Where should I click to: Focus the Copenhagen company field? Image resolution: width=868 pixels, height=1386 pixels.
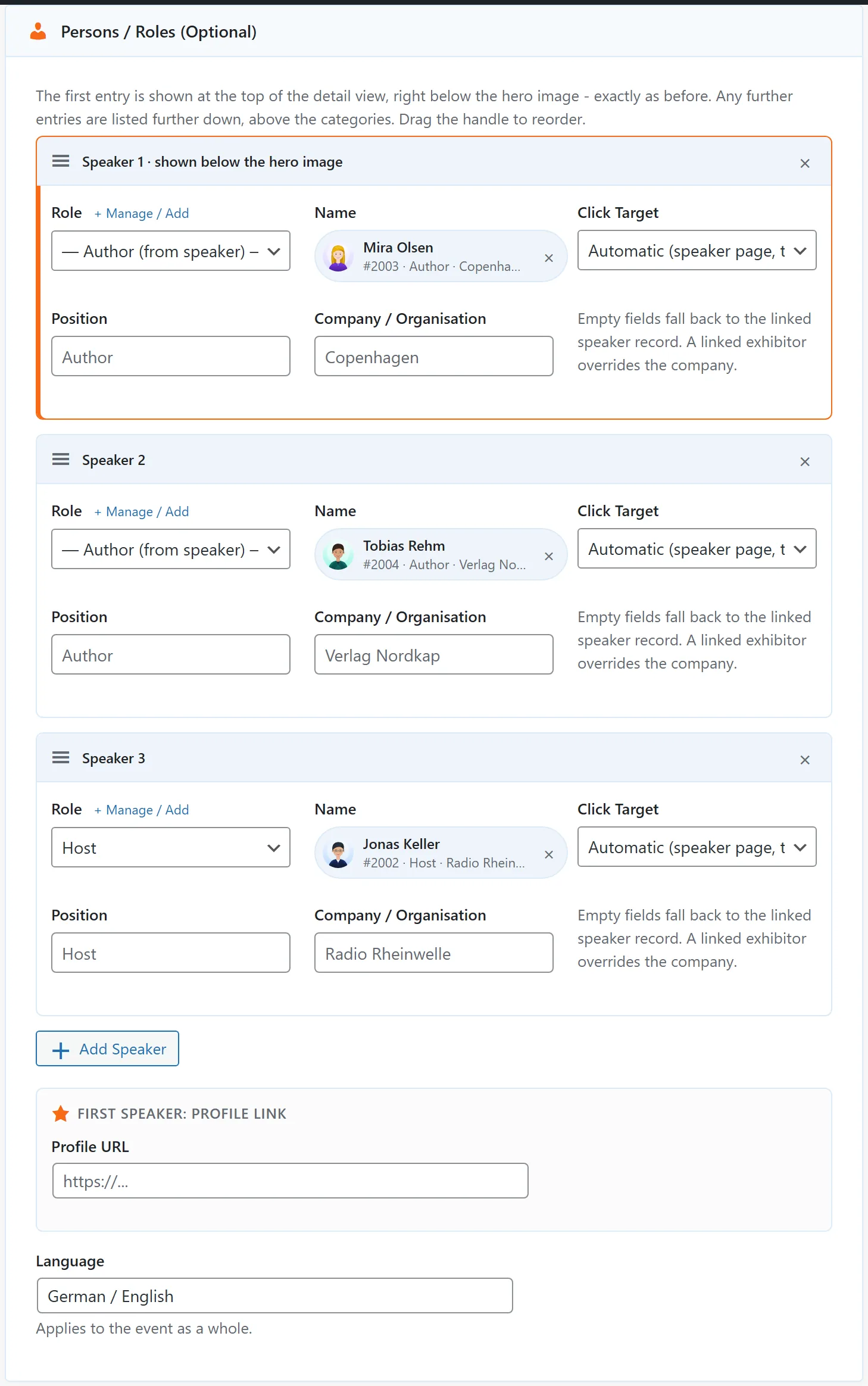click(x=434, y=356)
